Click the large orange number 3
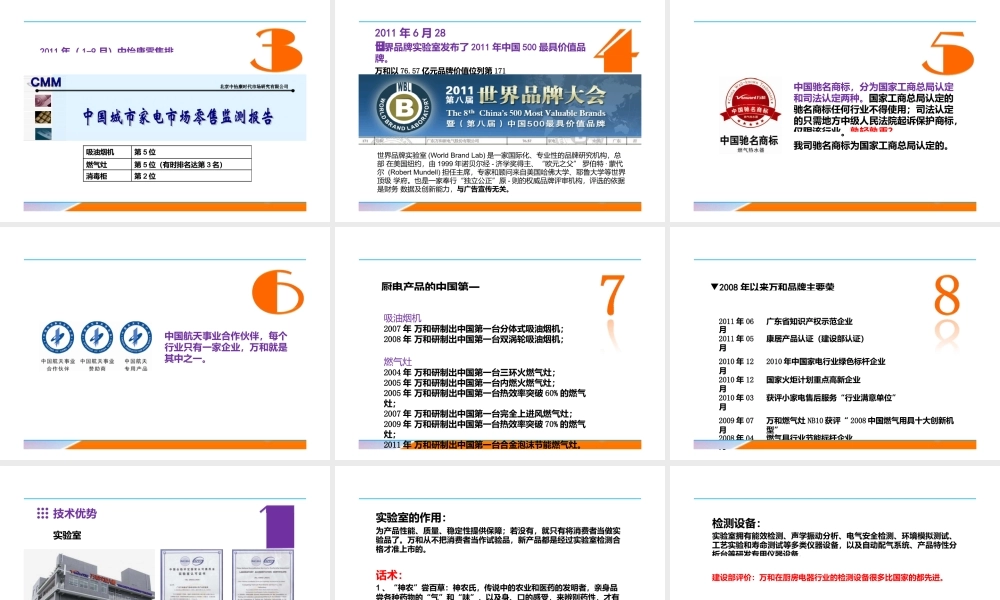Viewport: 1000px width, 600px height. pos(277,50)
